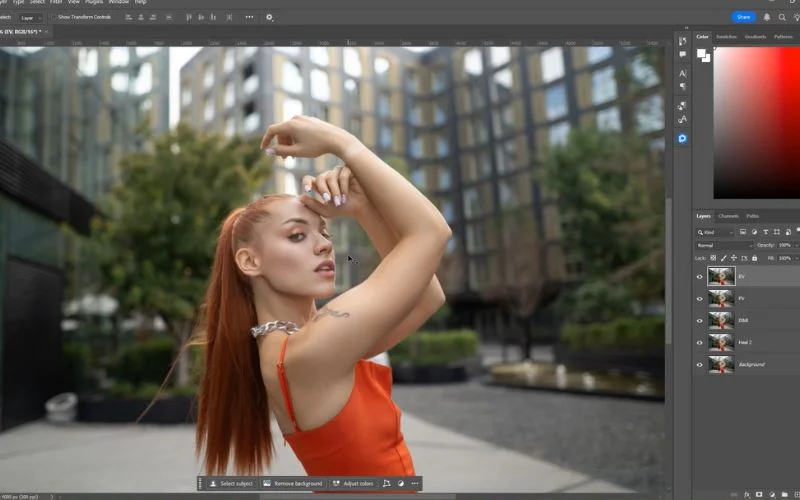This screenshot has width=800, height=500.
Task: Open the more options ellipsis in options bar
Action: (248, 17)
